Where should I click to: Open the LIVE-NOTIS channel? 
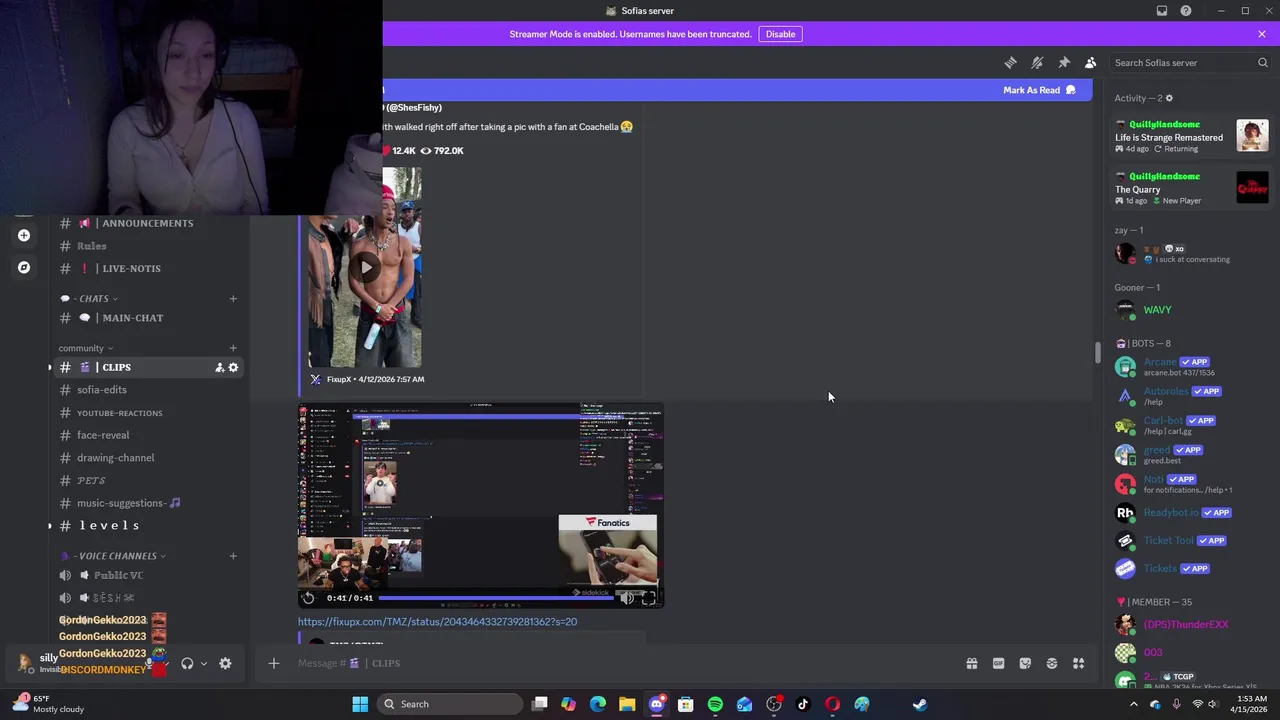[x=147, y=268]
